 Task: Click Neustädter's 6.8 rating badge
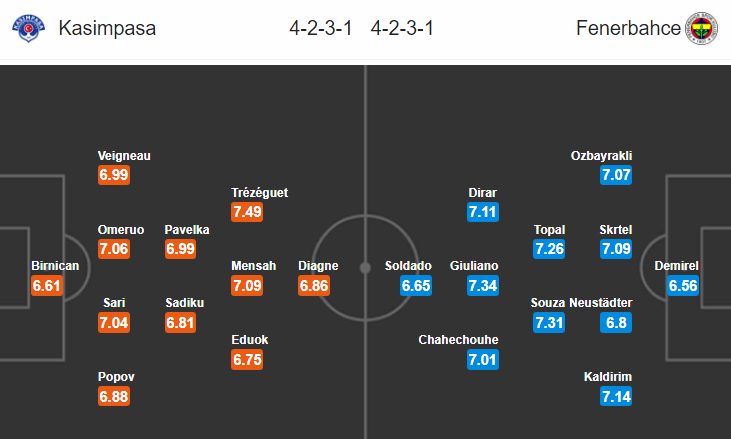click(x=616, y=322)
